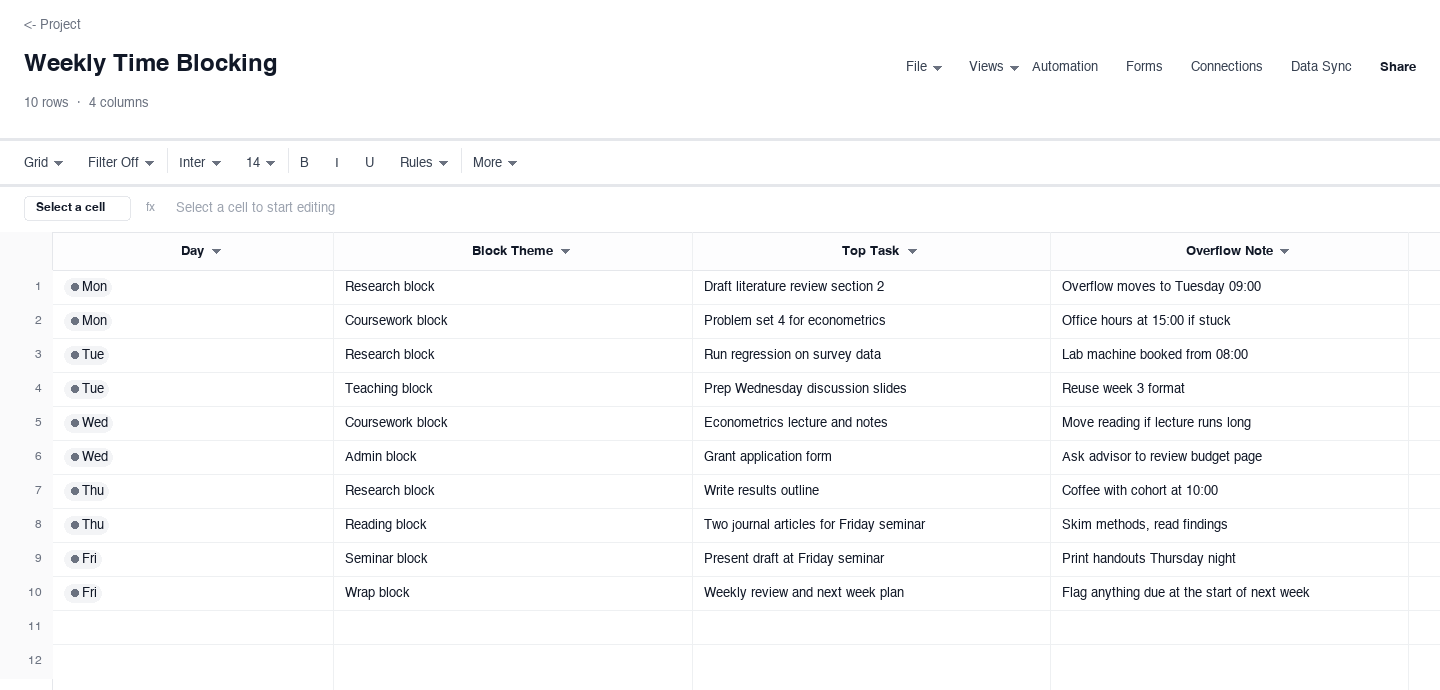
Task: Select 'Problem set 4 for econometrics' cell
Action: [871, 321]
